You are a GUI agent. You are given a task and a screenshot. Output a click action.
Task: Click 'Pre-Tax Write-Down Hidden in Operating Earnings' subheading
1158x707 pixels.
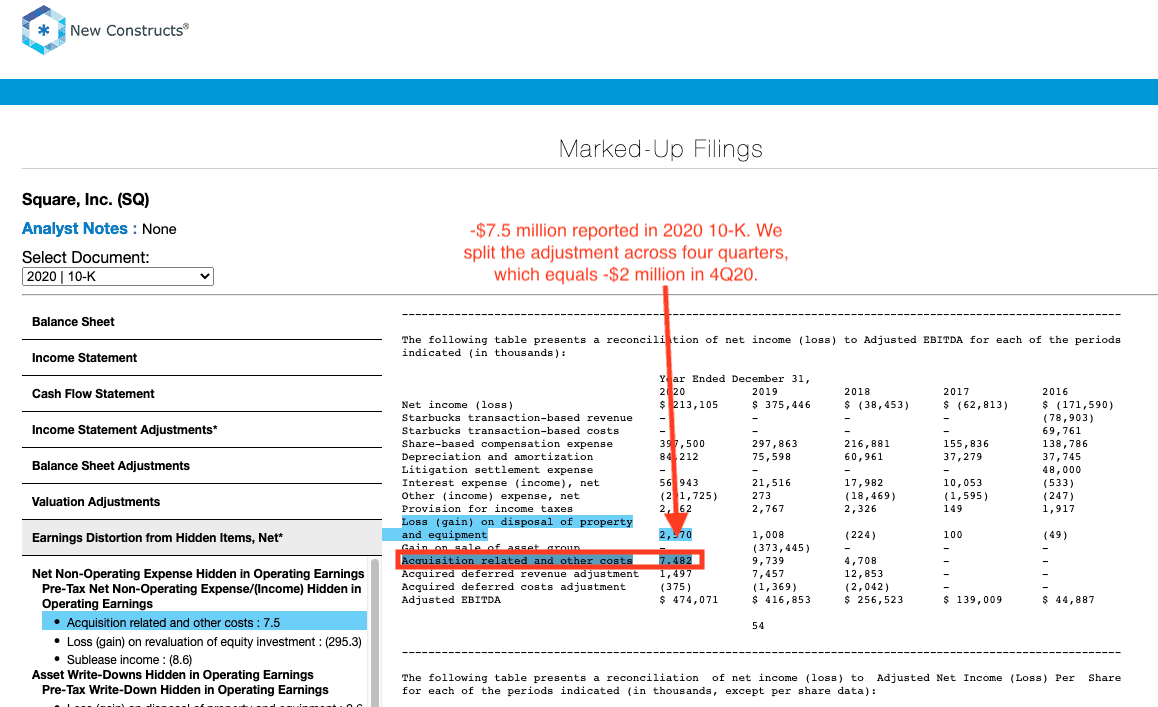click(x=185, y=689)
